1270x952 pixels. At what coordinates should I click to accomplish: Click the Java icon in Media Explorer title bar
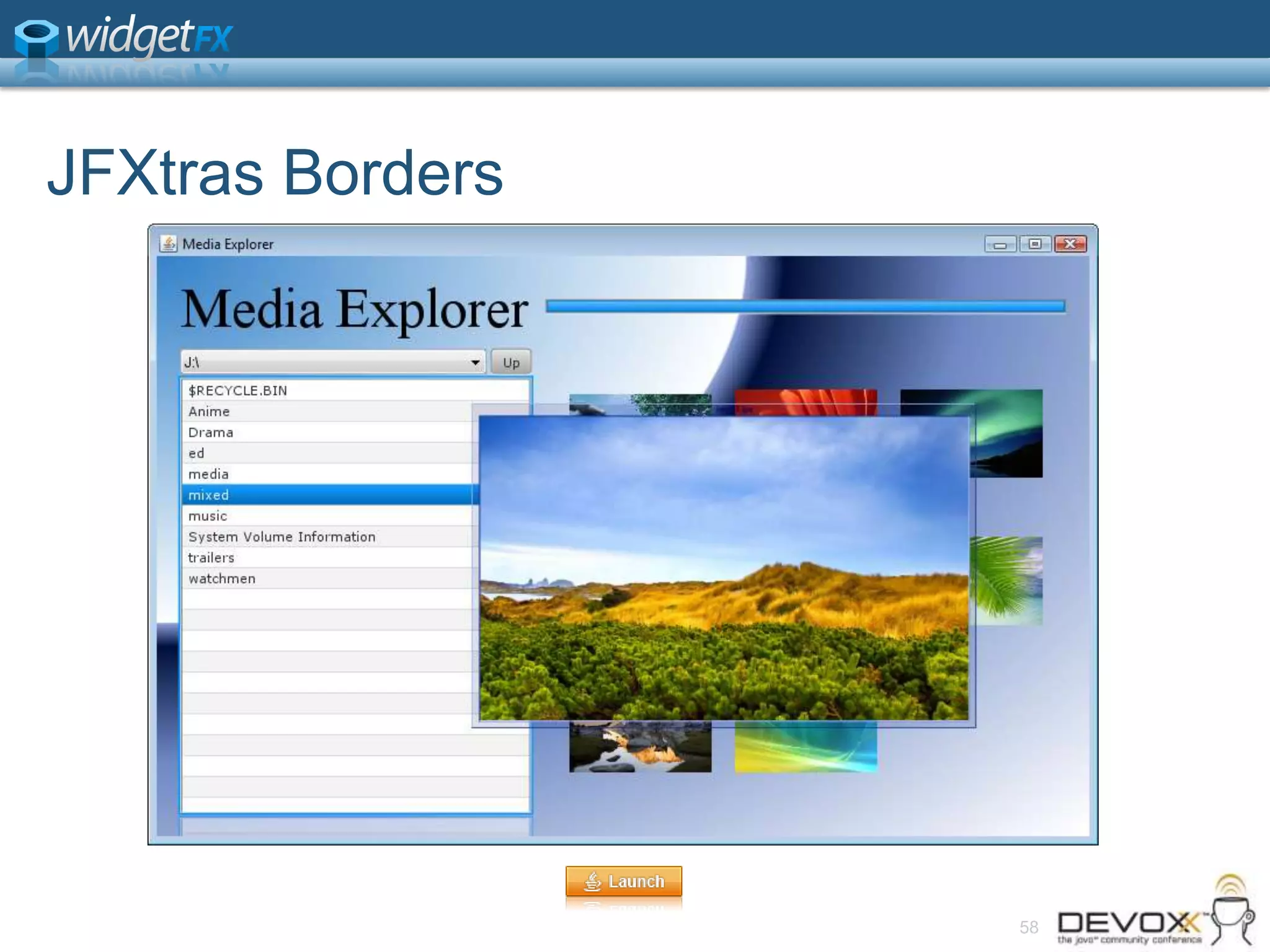pos(168,244)
